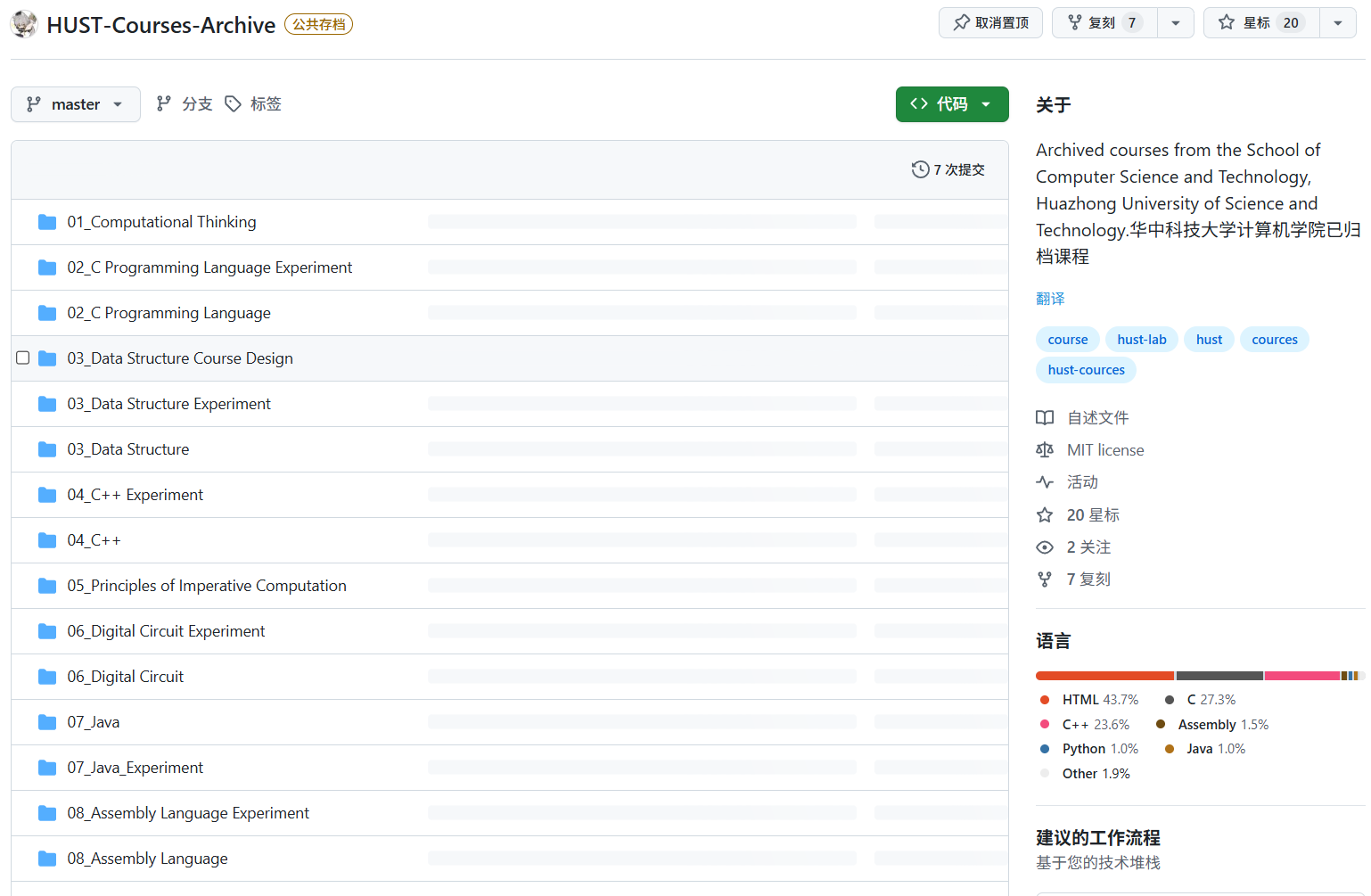Select the hust-lab topic tag
1371x896 pixels.
(1141, 340)
